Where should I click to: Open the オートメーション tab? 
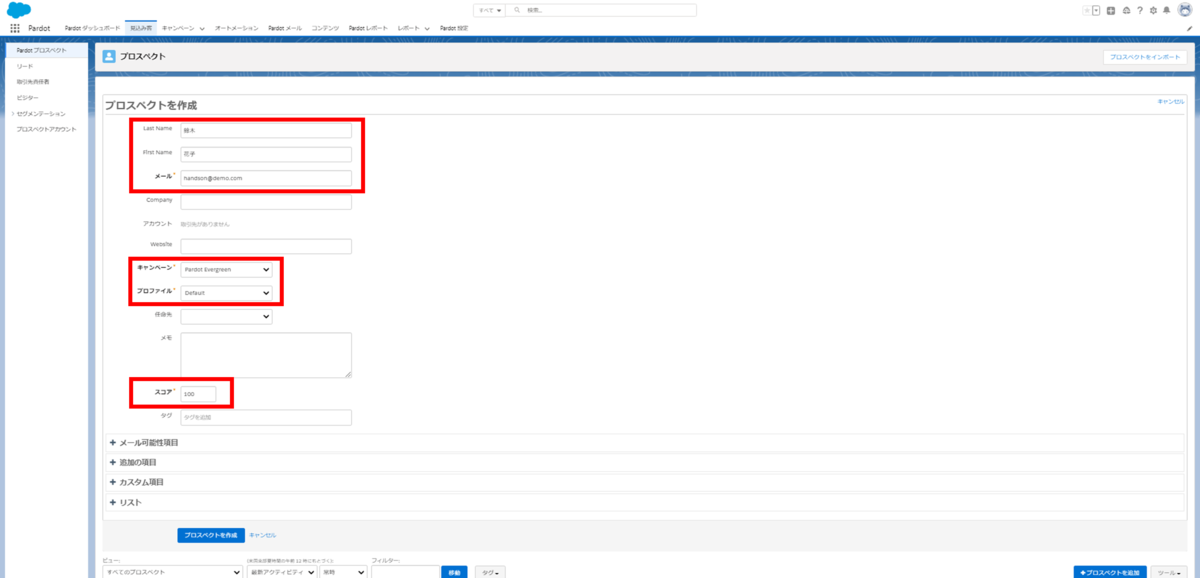[236, 28]
